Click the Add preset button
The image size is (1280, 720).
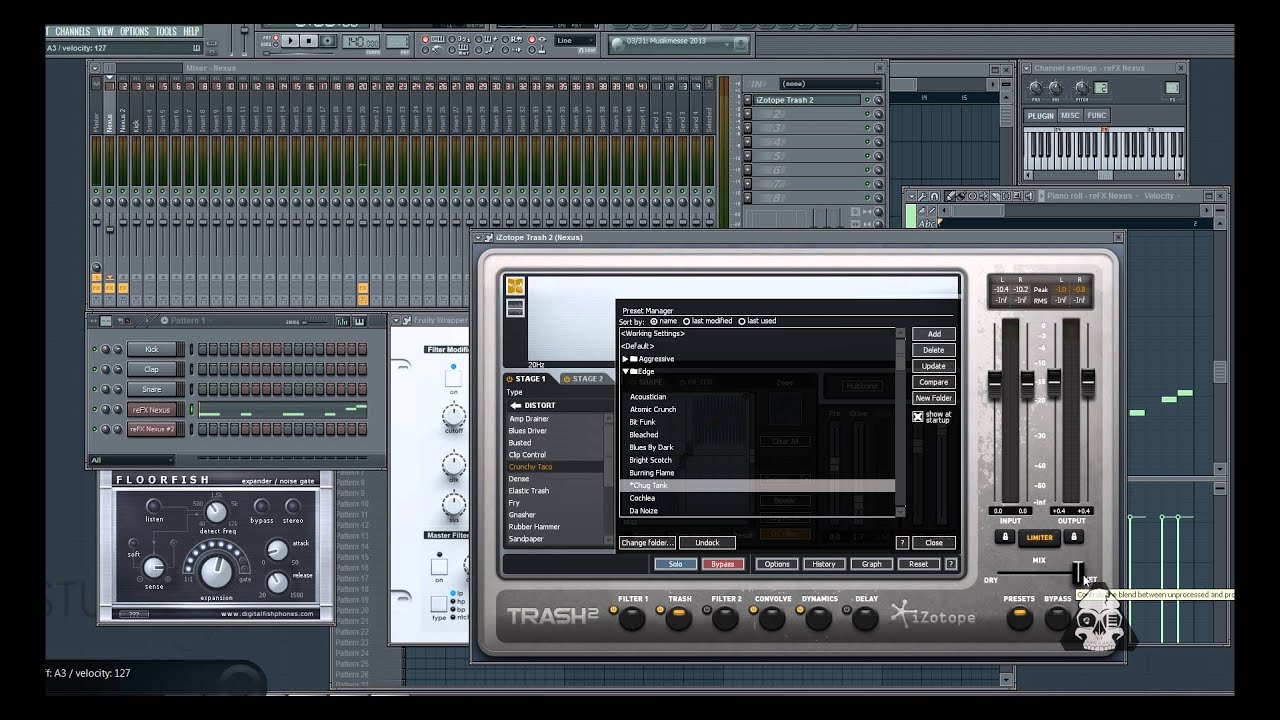coord(933,334)
